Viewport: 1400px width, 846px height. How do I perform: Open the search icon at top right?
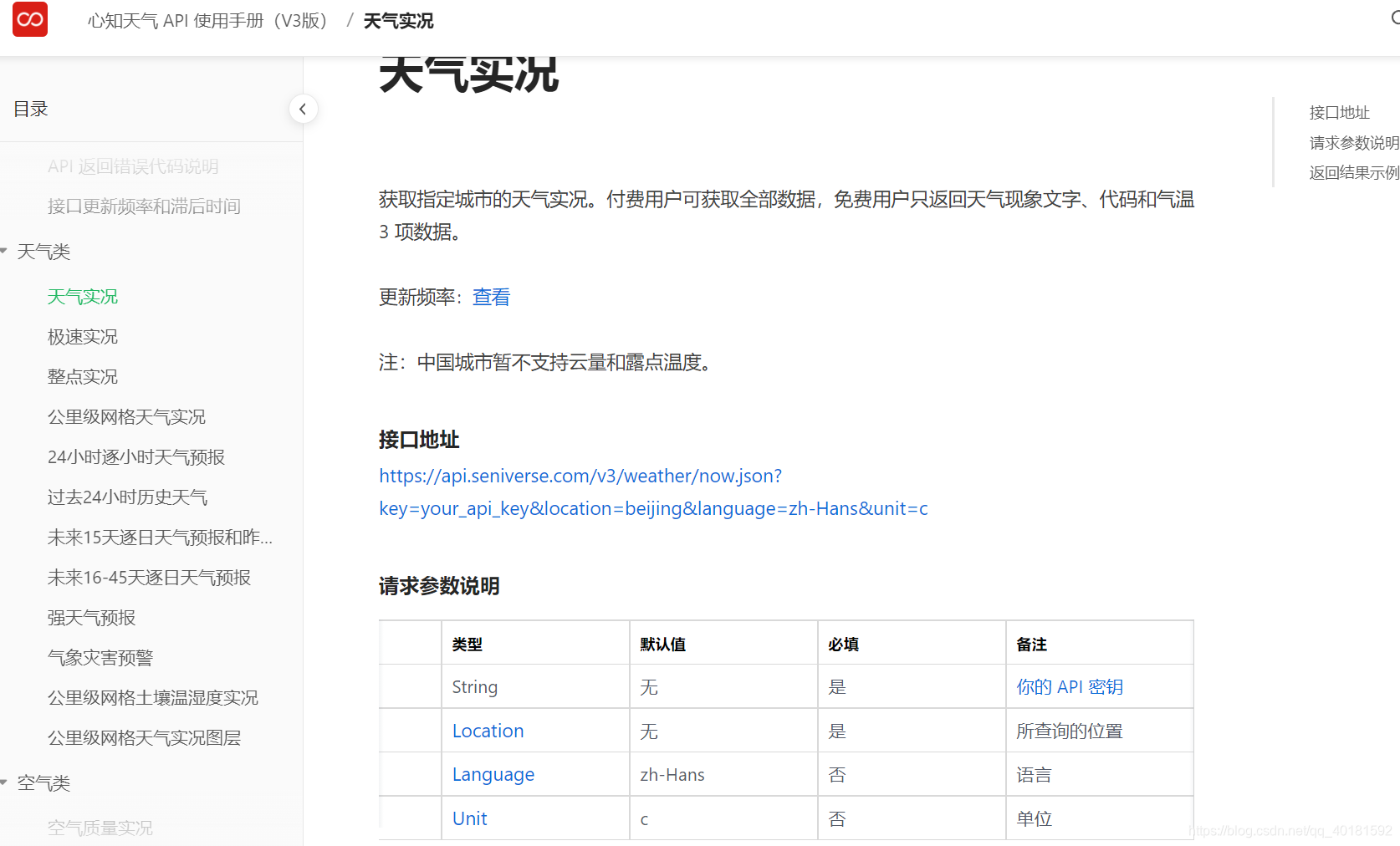1395,18
